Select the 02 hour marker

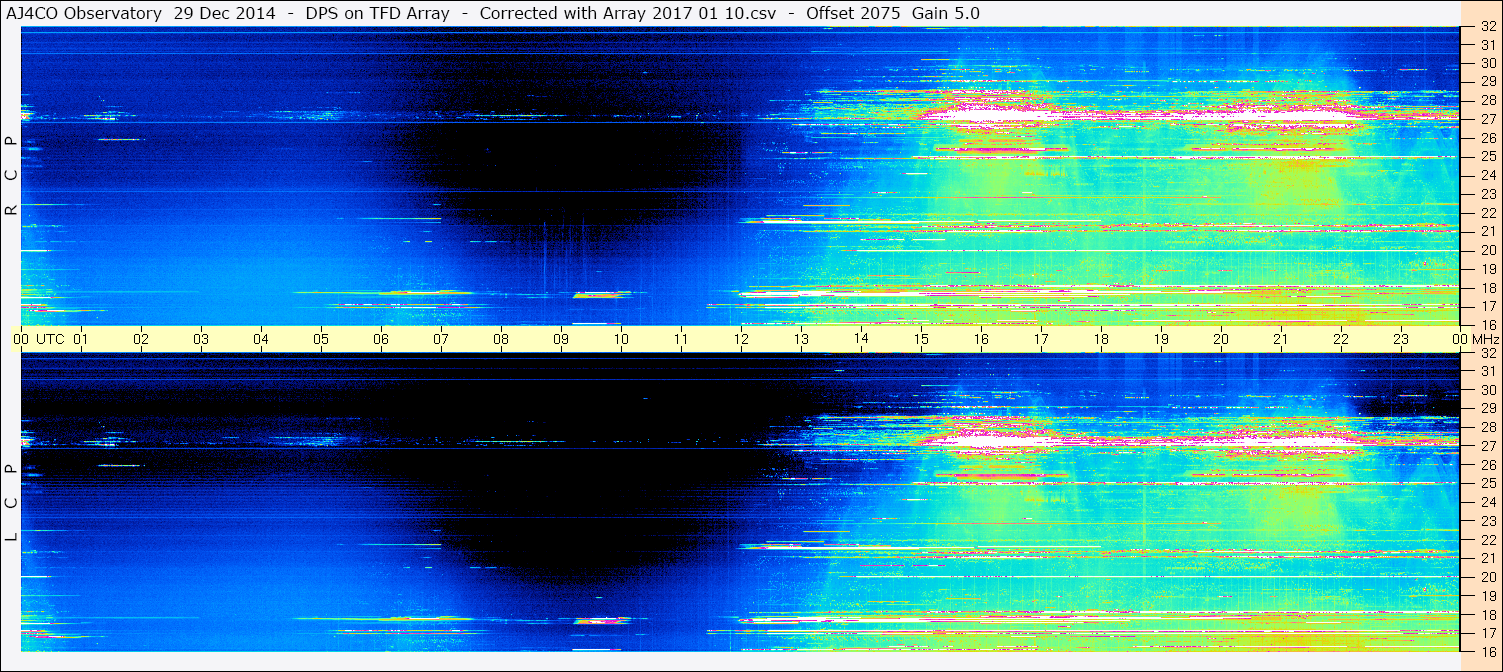(141, 339)
